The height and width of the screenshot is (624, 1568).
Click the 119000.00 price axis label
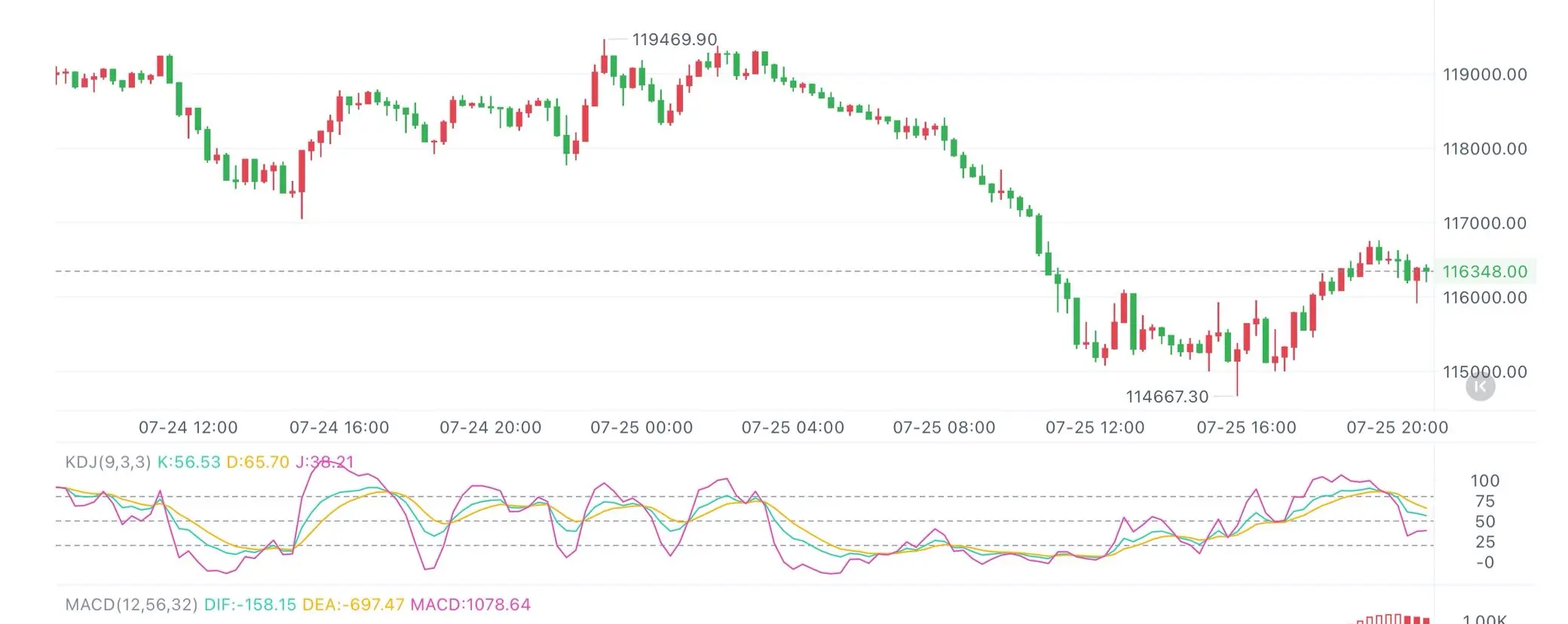[1485, 75]
